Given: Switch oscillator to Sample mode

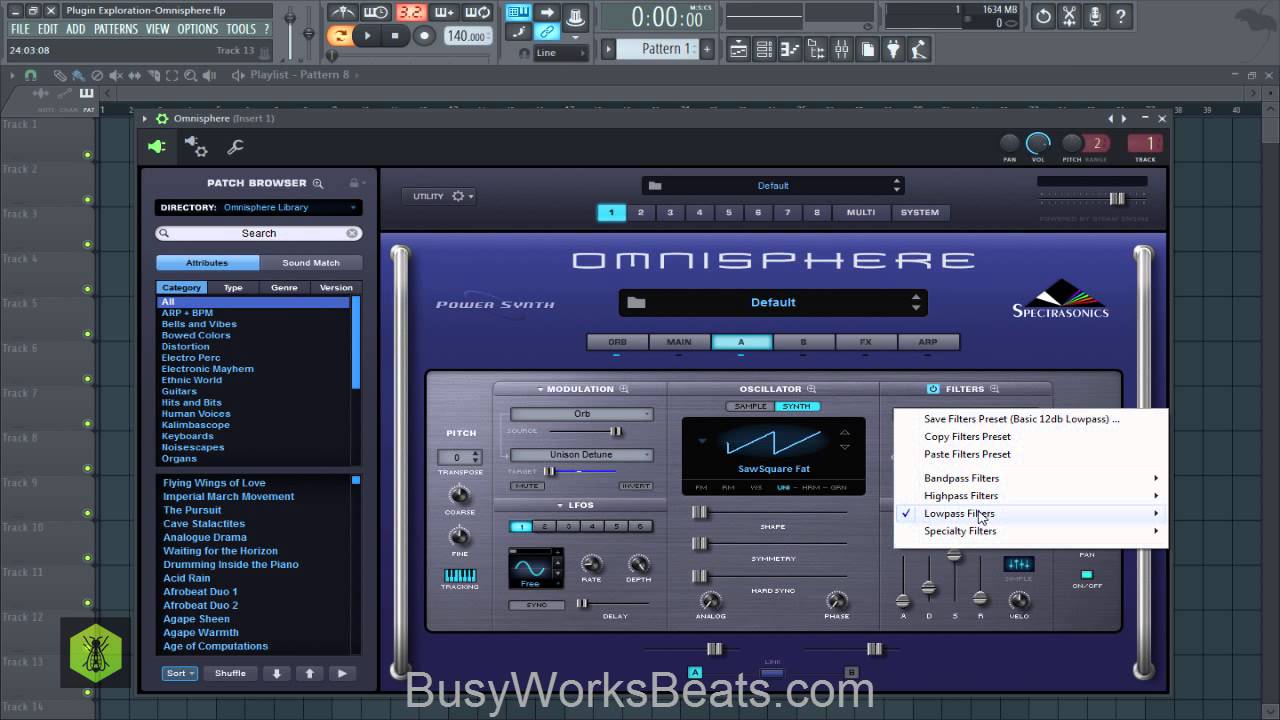Looking at the screenshot, I should (750, 406).
